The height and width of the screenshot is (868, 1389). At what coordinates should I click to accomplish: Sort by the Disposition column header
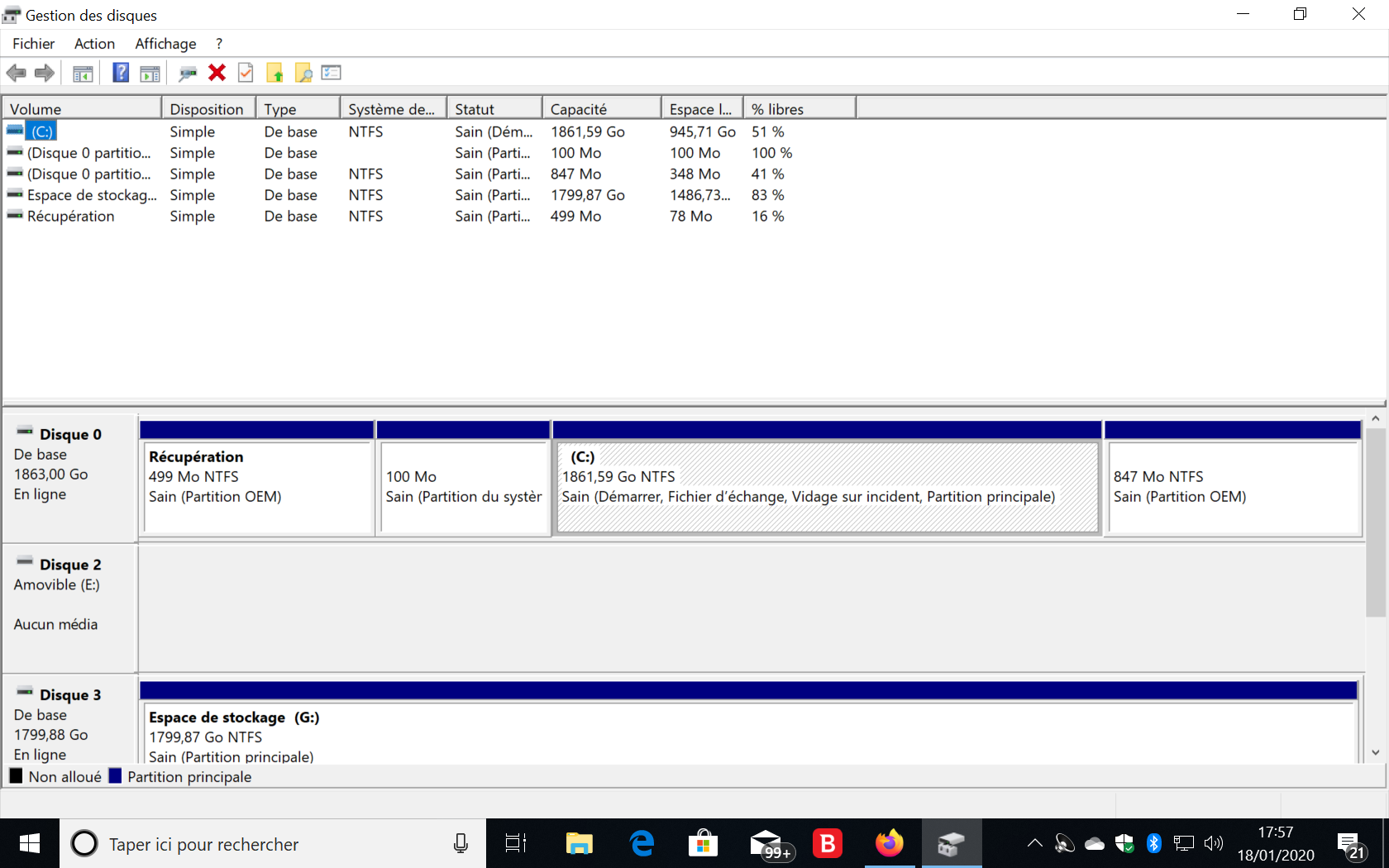tap(208, 109)
